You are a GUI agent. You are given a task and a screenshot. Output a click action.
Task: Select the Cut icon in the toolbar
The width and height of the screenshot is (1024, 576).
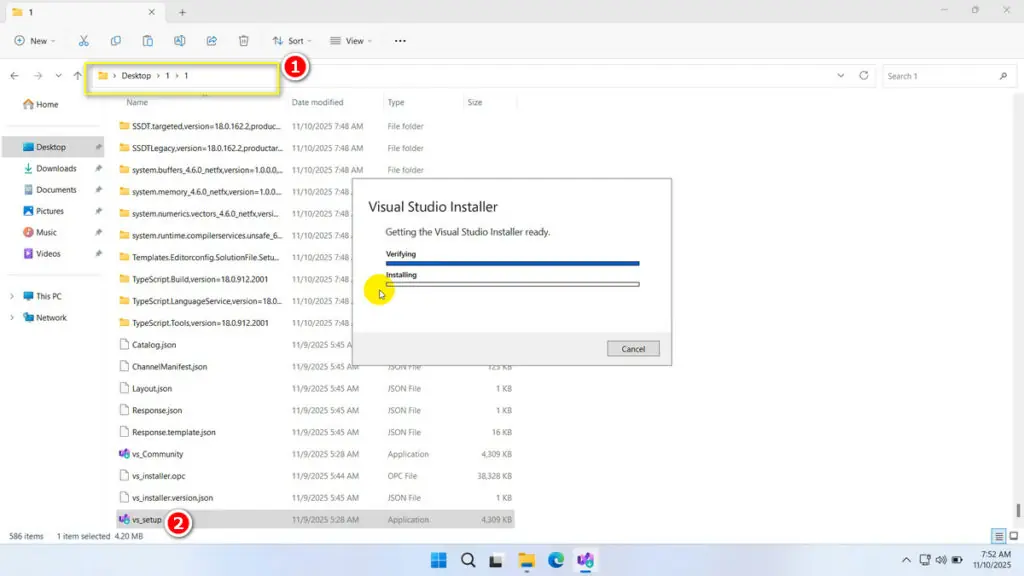[83, 40]
